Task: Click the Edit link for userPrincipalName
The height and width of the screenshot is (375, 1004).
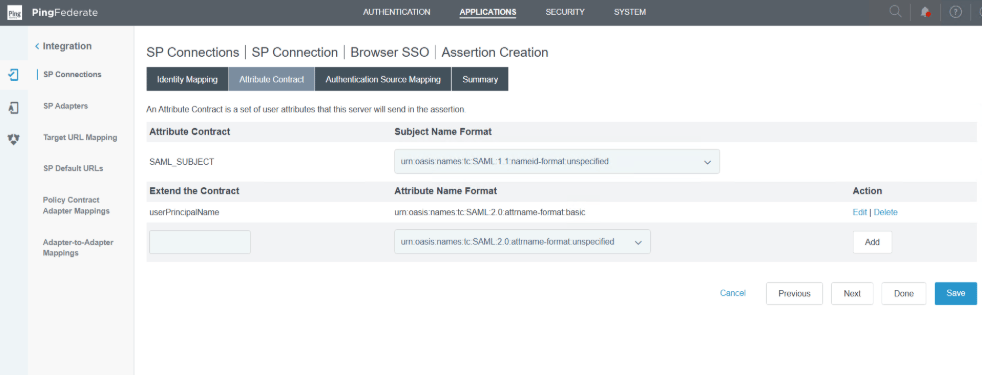Action: [859, 212]
